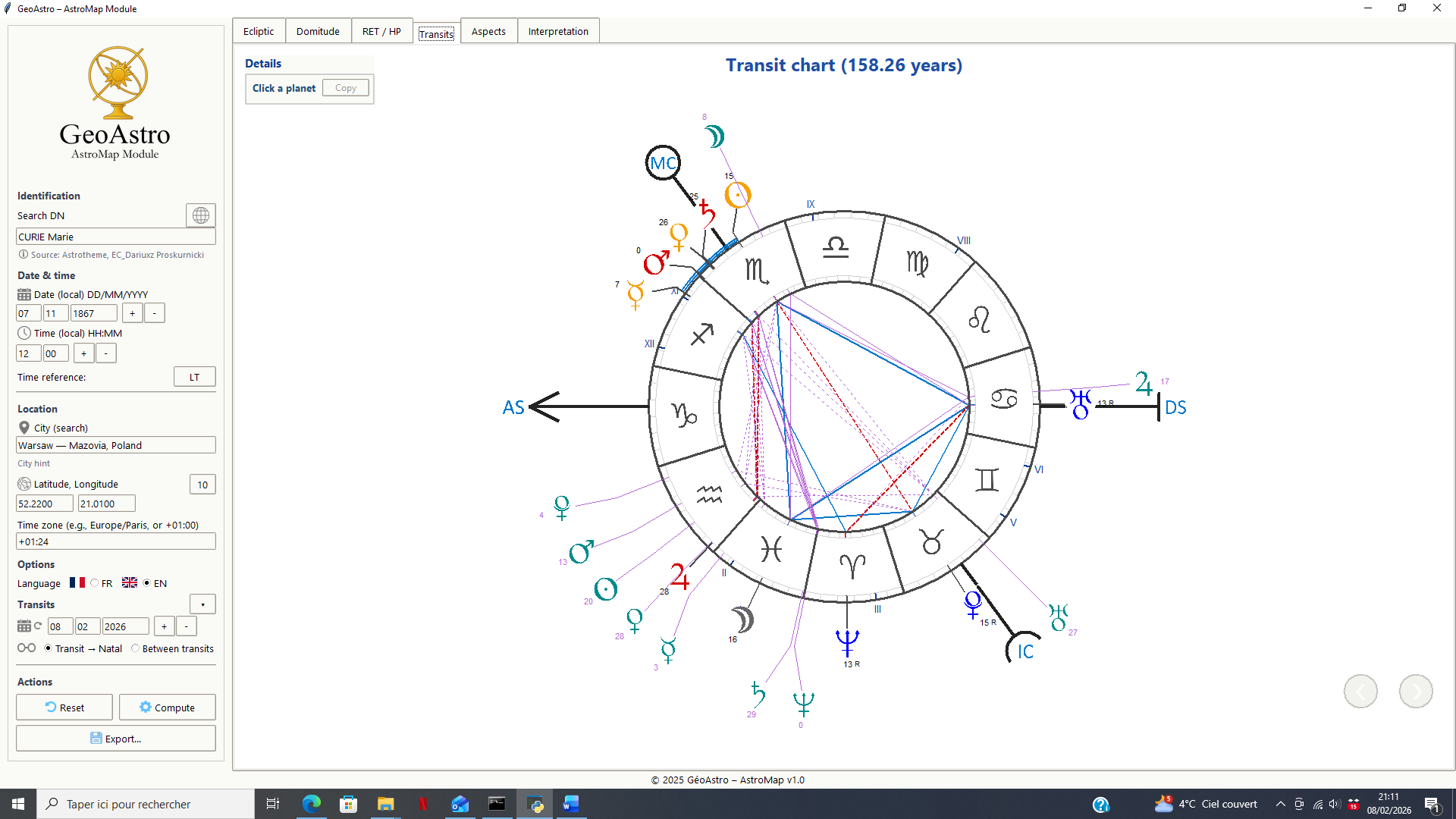Screen dimensions: 1456x819
Task: Click the red Jupiter glyph near house II
Action: click(679, 576)
